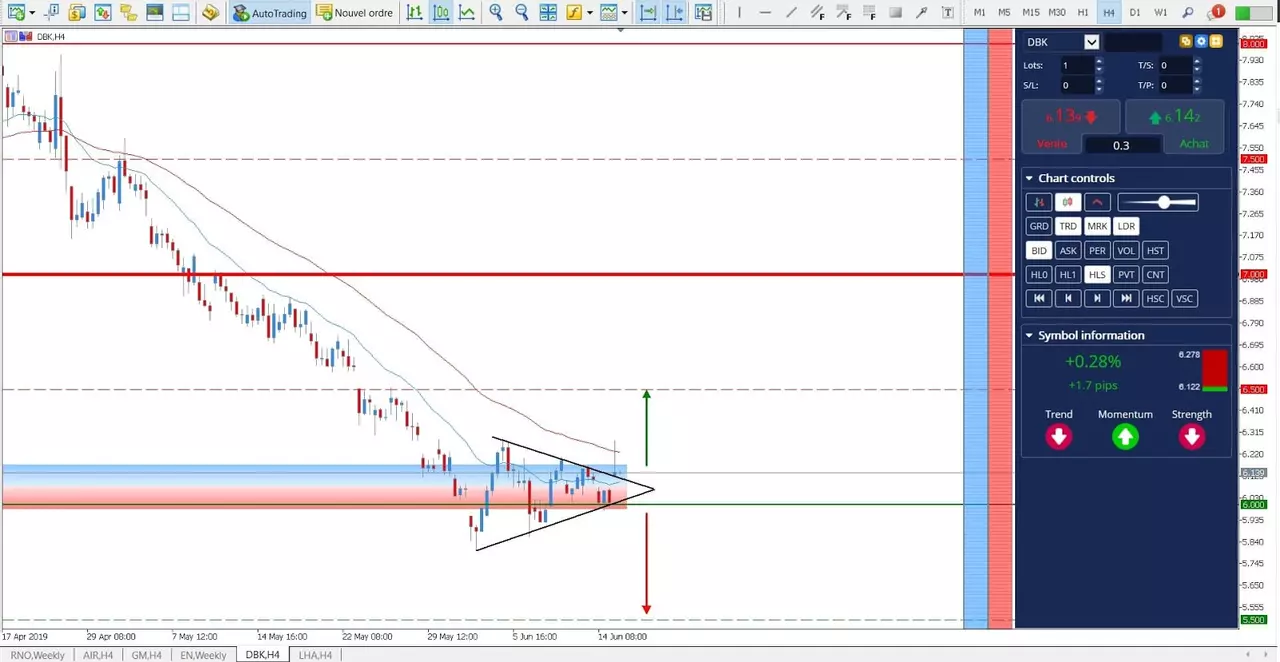
Task: Zoom in on the chart
Action: point(496,13)
